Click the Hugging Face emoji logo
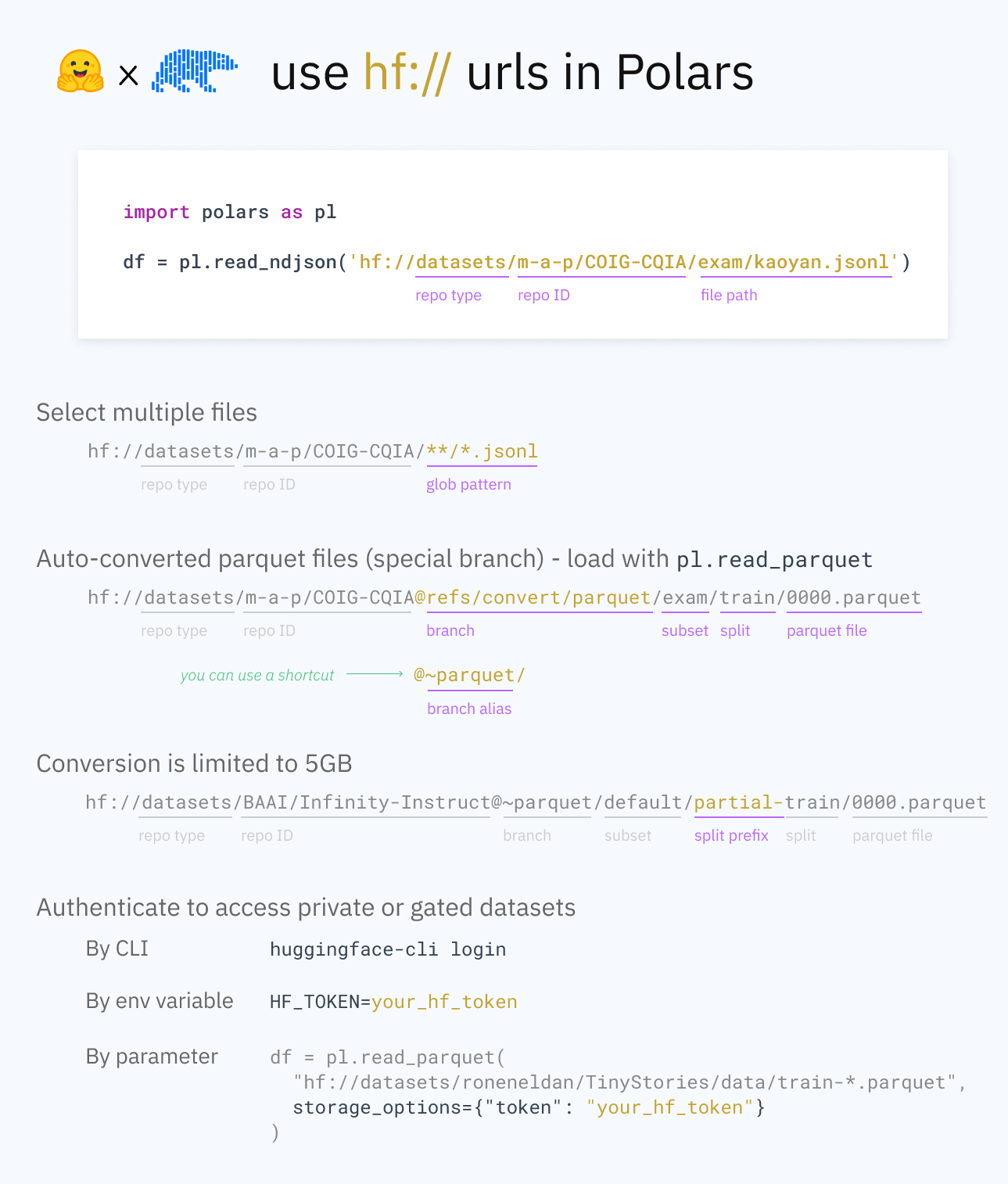 (x=81, y=72)
